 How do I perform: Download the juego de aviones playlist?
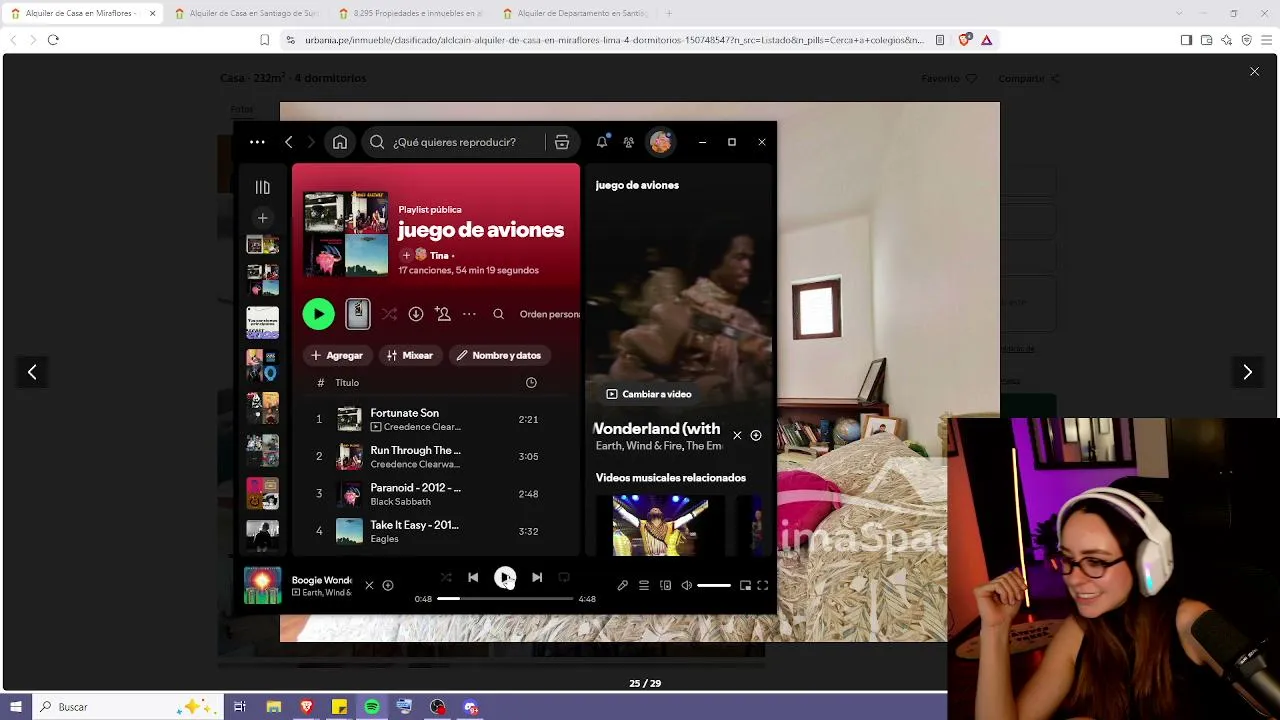(416, 314)
